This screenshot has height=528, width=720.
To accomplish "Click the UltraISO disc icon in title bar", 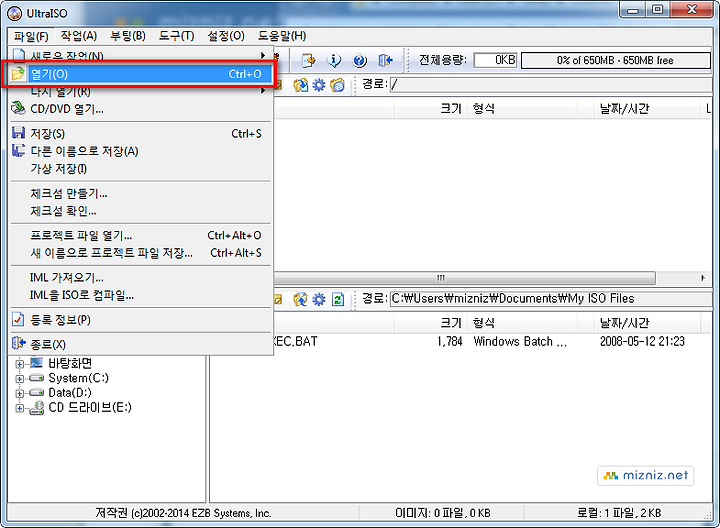I will [x=15, y=13].
